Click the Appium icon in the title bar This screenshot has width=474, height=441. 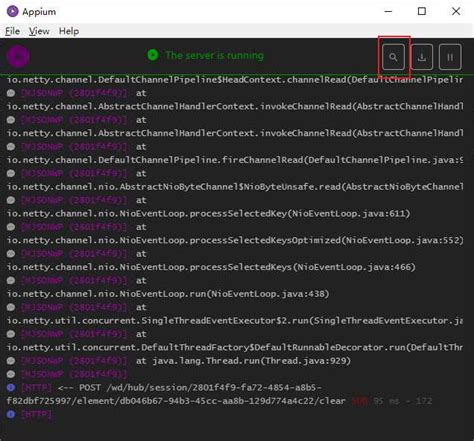[x=13, y=11]
